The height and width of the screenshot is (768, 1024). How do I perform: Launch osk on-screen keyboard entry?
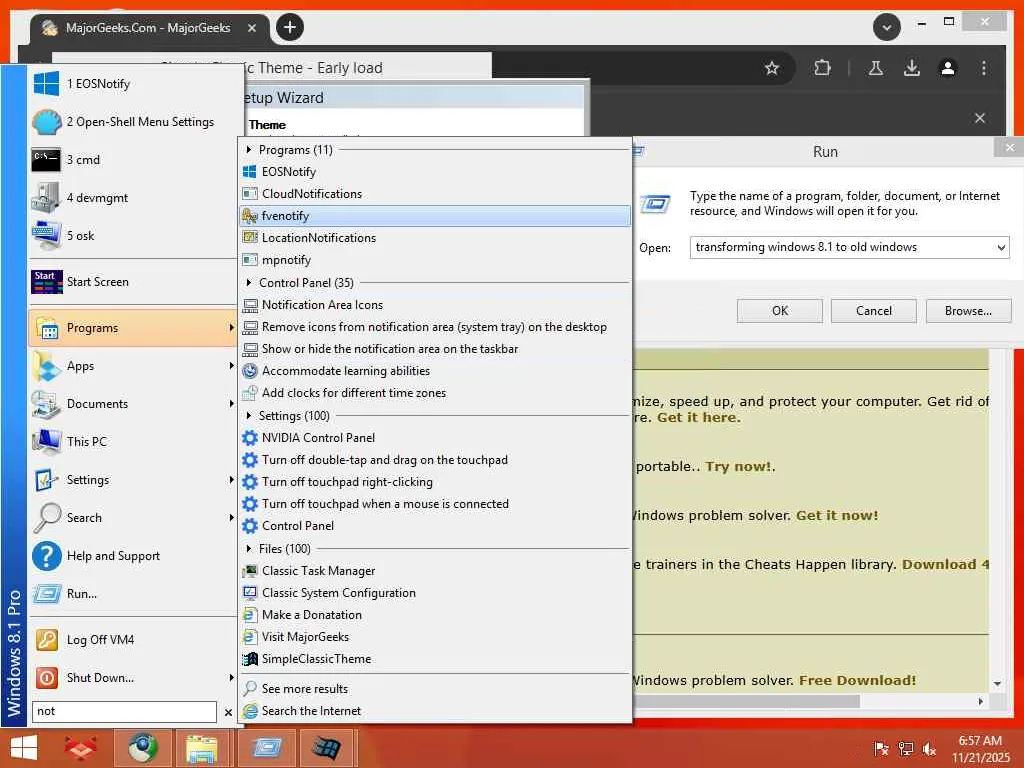(134, 235)
